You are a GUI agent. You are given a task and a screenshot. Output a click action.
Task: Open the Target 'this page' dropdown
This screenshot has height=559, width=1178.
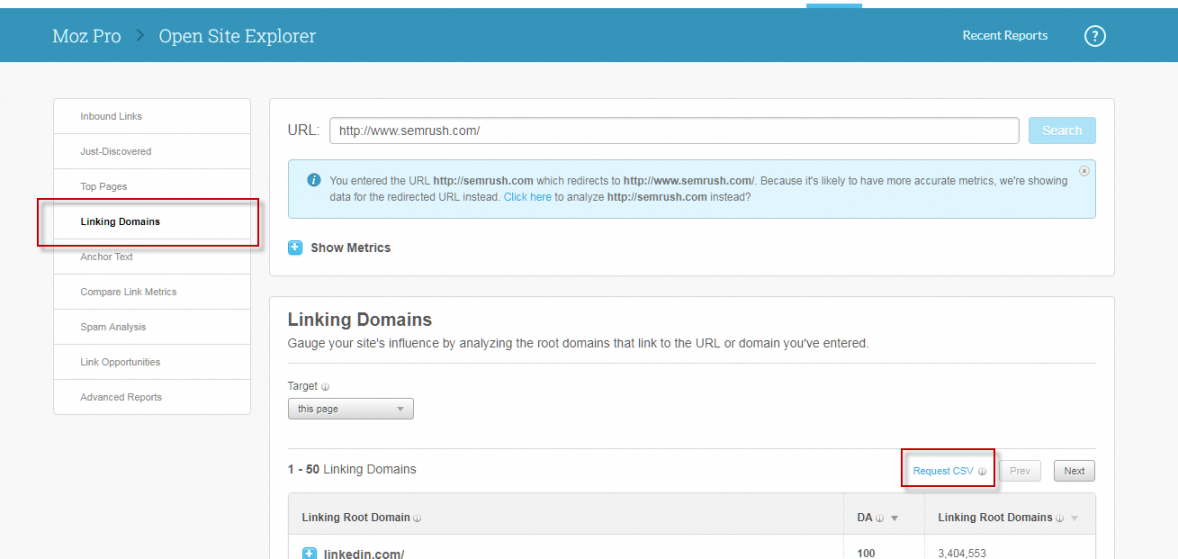(x=350, y=409)
